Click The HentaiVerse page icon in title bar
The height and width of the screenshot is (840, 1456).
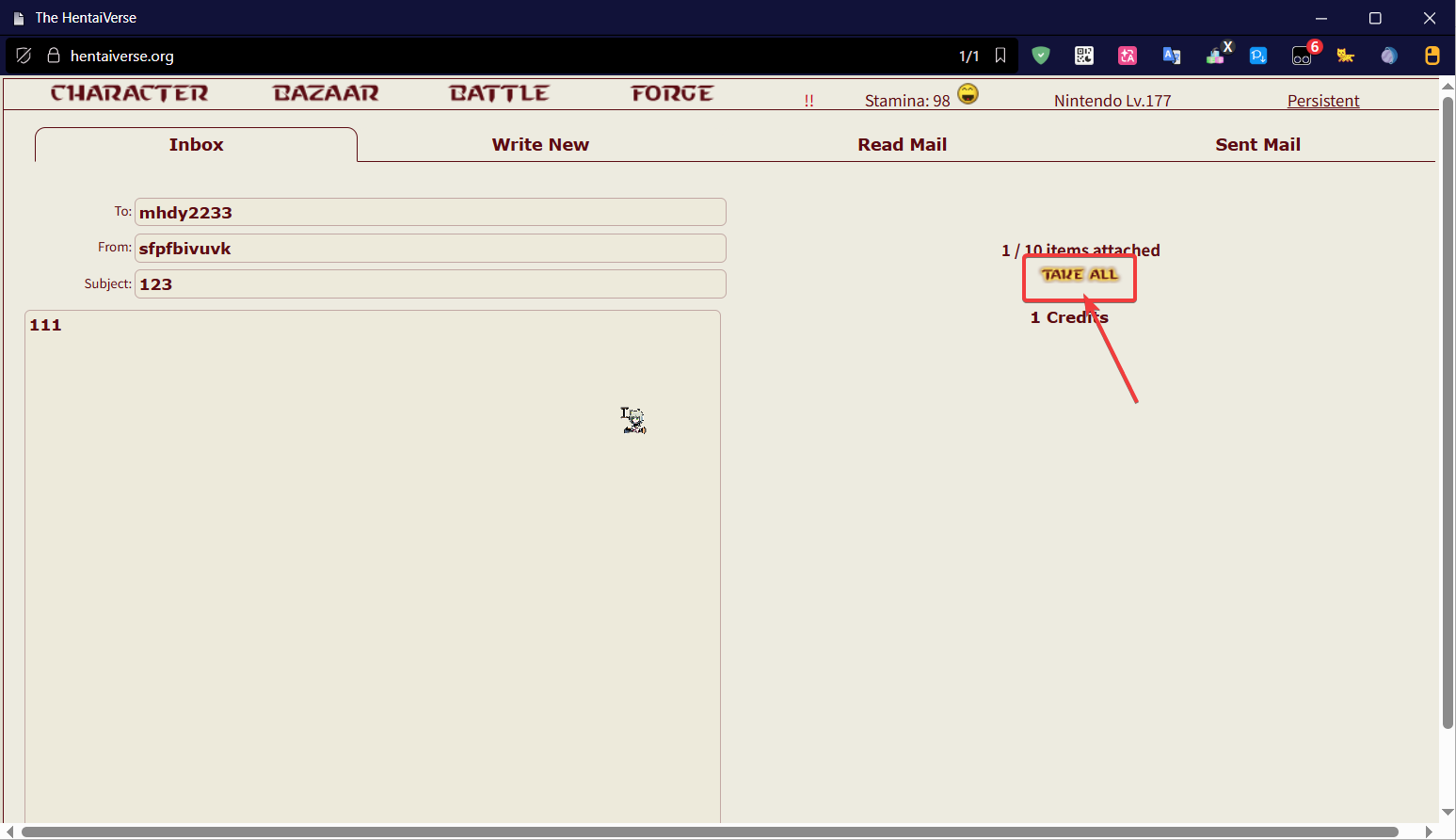pos(19,18)
